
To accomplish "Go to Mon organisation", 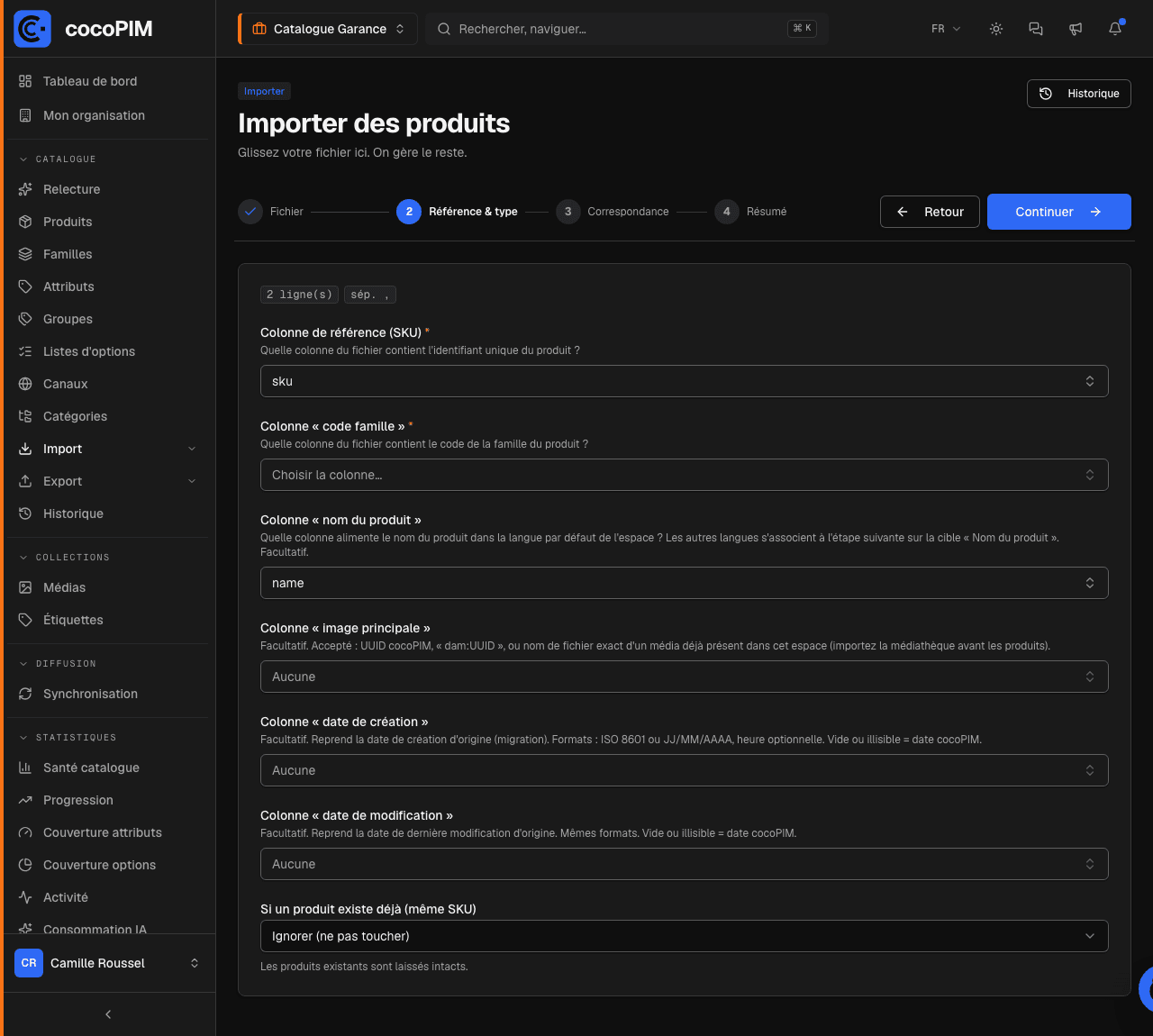I will 108,115.
